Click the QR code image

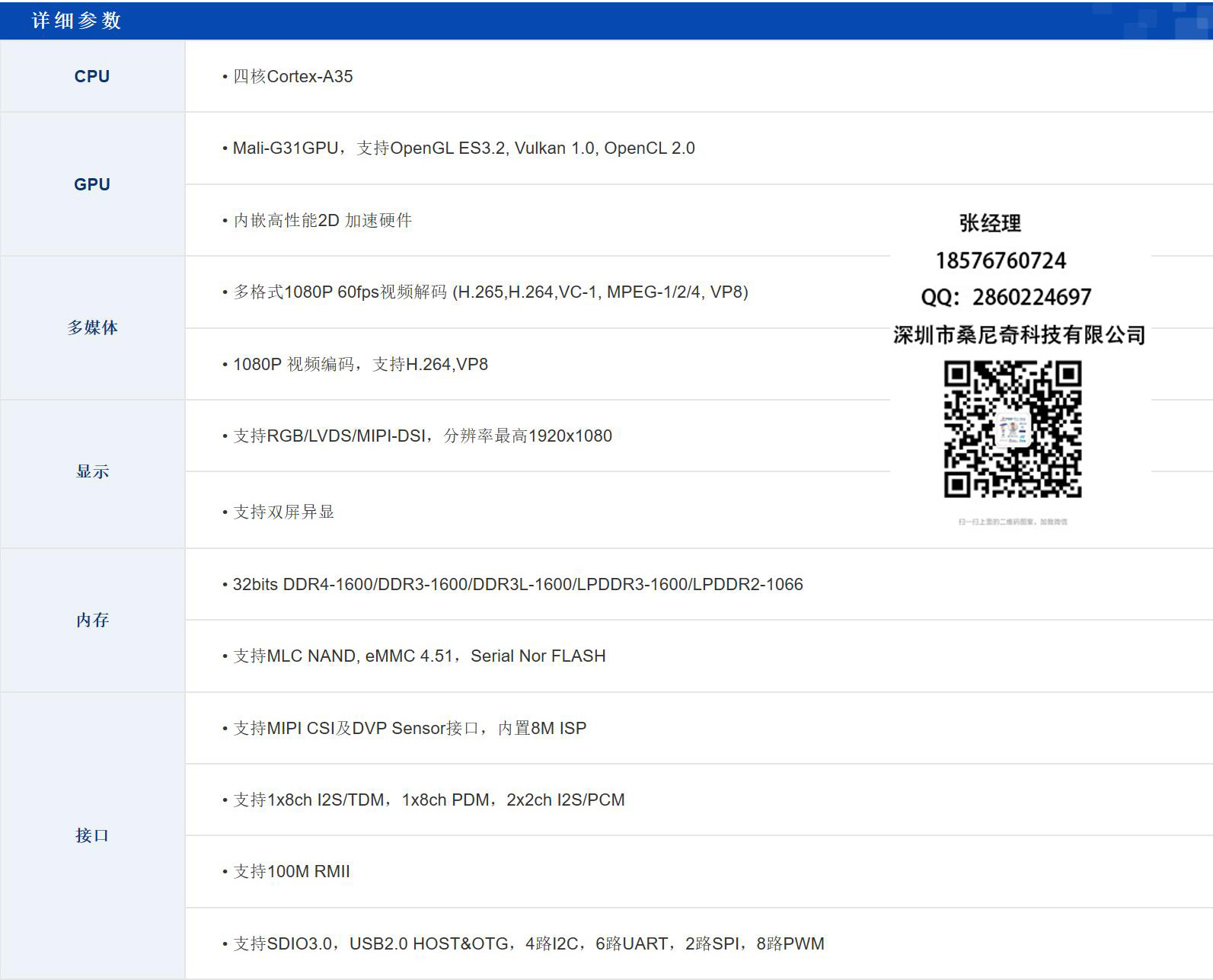click(x=1013, y=429)
